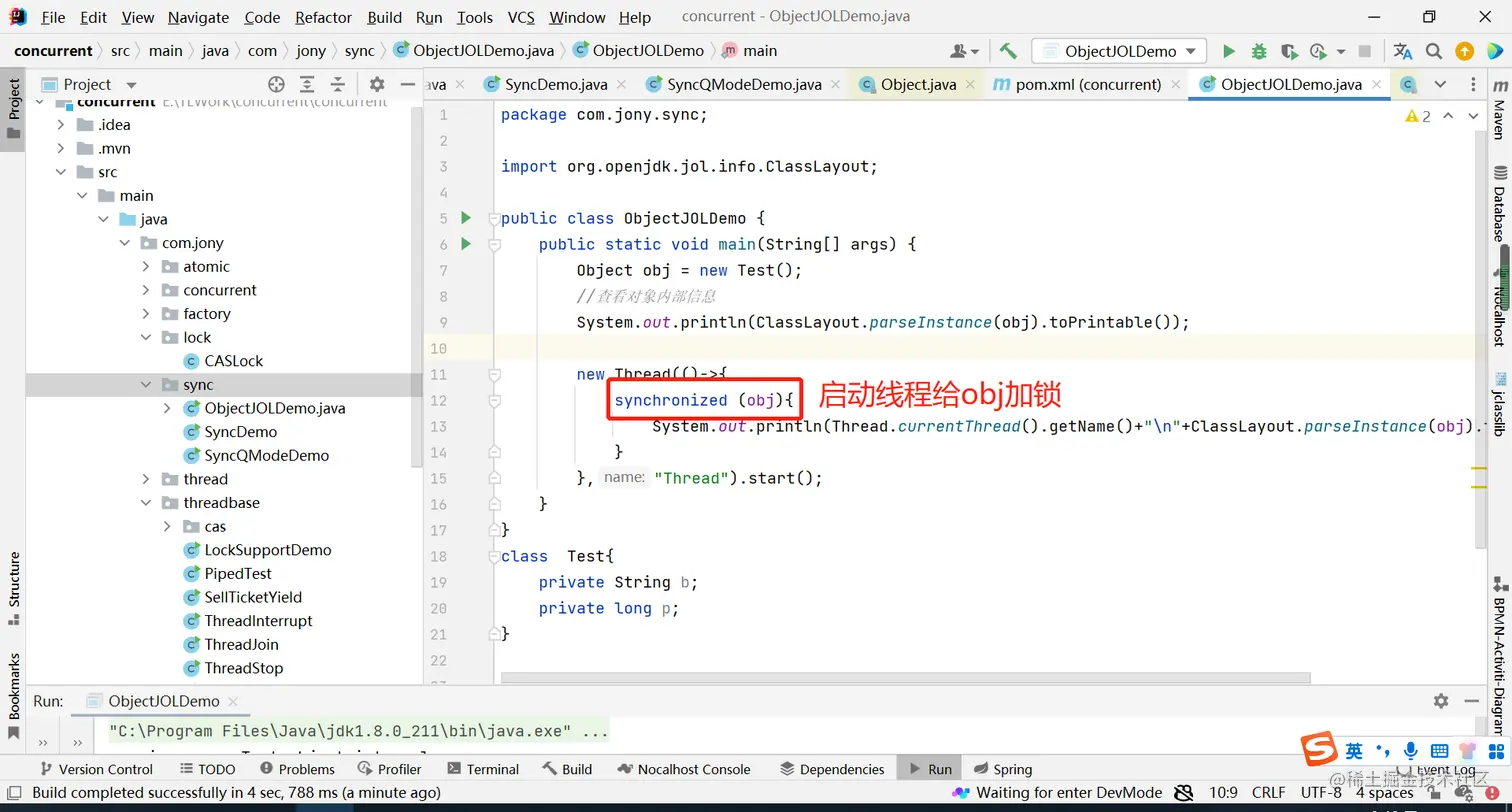Collapse the src folder
Screen dimensions: 1512x812
[61, 172]
